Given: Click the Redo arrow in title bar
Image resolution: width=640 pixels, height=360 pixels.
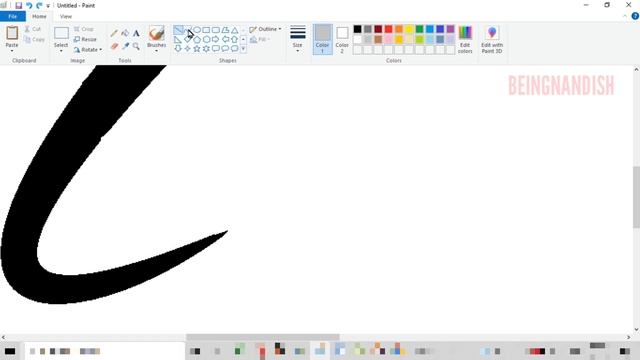Looking at the screenshot, I should coord(39,5).
